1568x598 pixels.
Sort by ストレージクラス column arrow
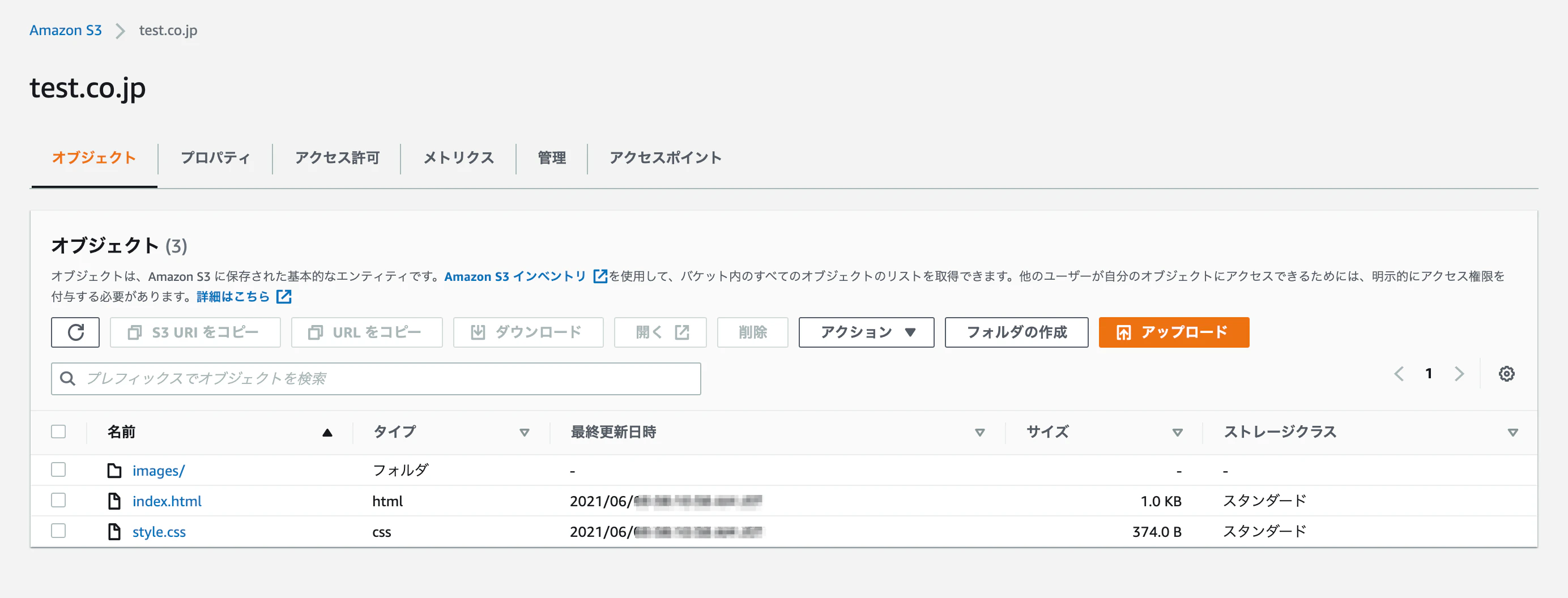[x=1512, y=433]
